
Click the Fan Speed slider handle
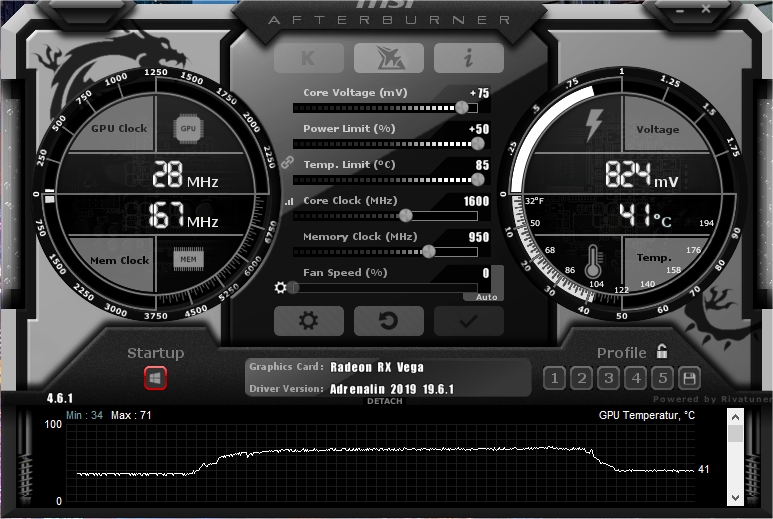point(294,287)
